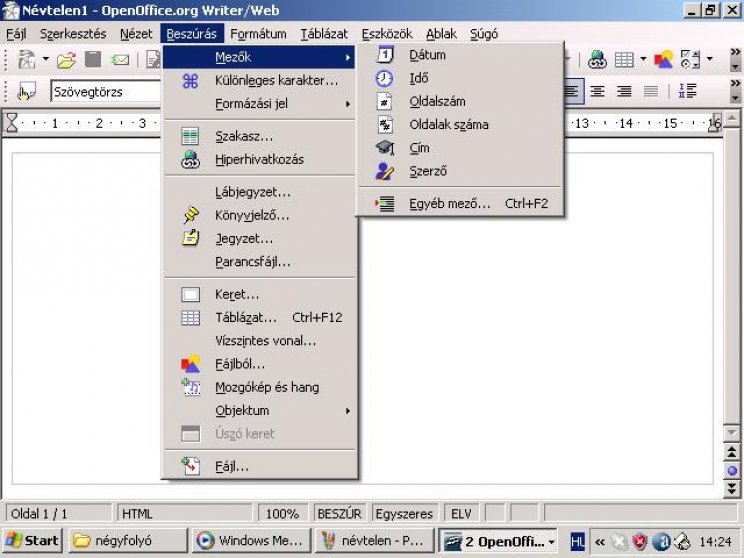Click the Gallery shapes toolbar icon

(663, 60)
